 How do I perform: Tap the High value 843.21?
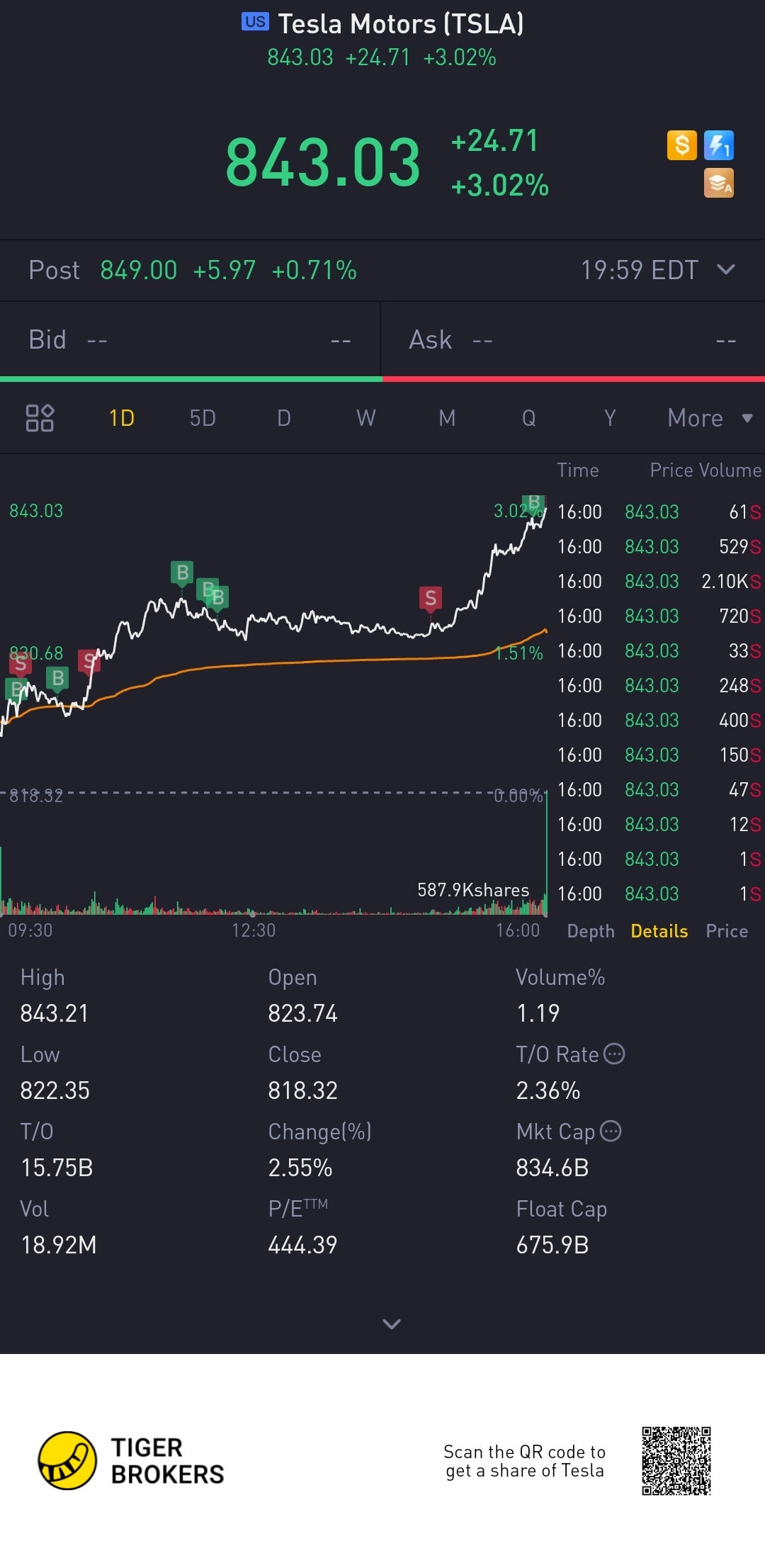point(55,1013)
